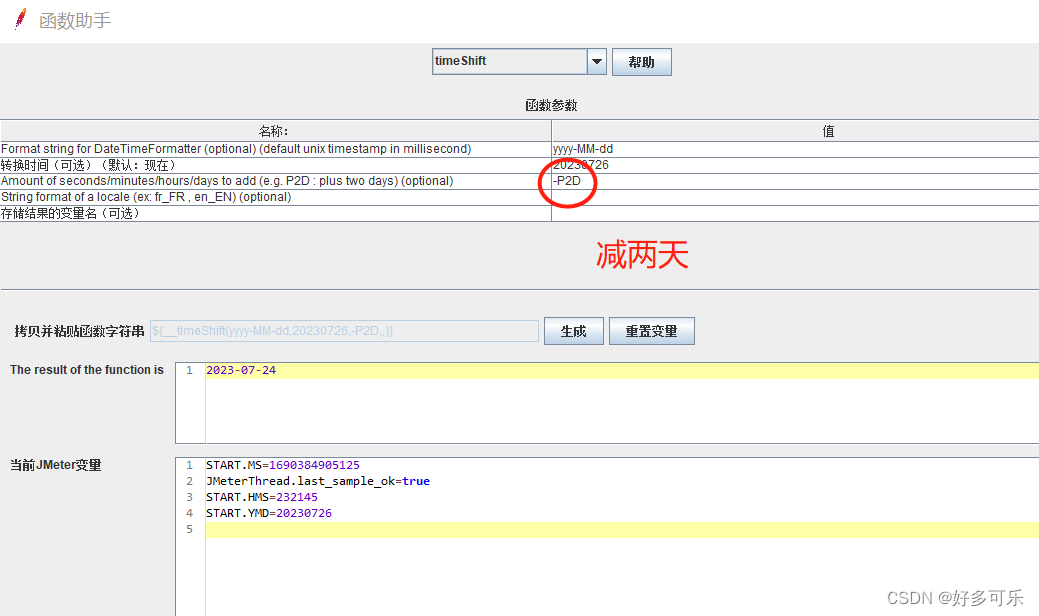Image resolution: width=1039 pixels, height=616 pixels.
Task: Select the String format of a locale row
Action: coord(276,197)
